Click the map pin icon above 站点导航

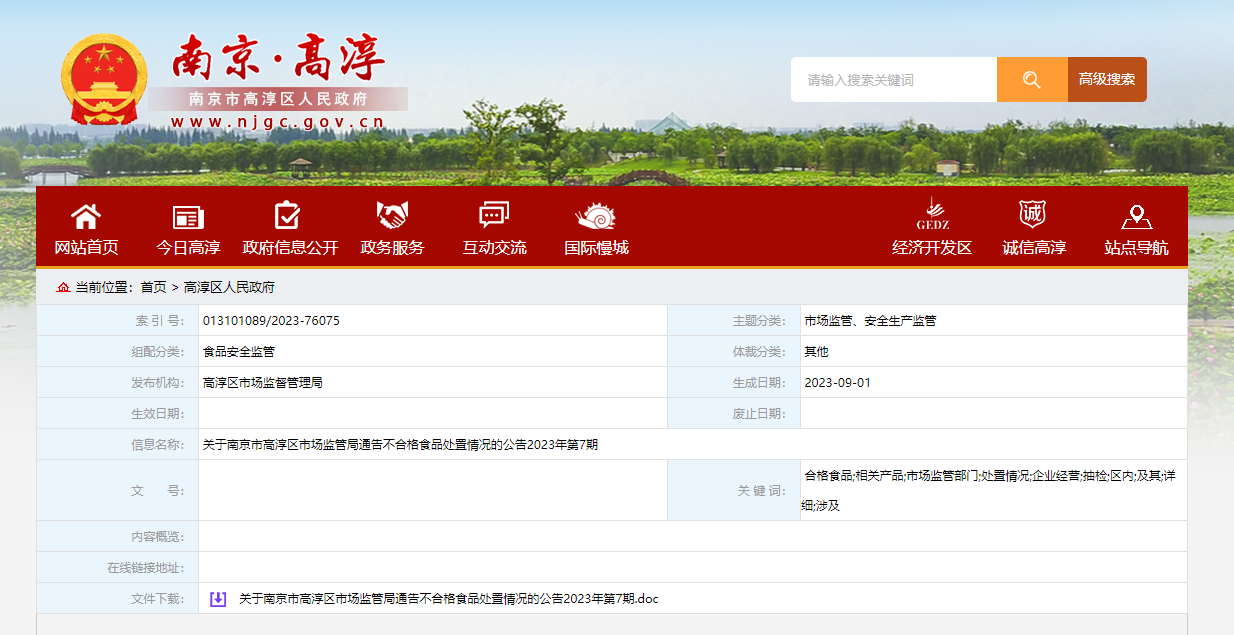1136,216
